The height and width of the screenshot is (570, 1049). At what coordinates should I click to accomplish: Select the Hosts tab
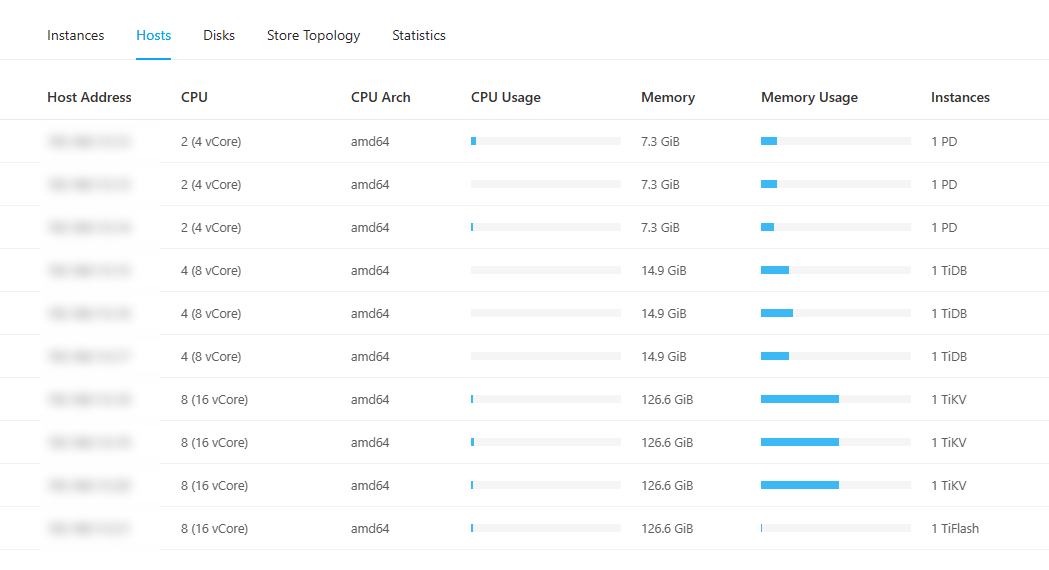tap(153, 35)
